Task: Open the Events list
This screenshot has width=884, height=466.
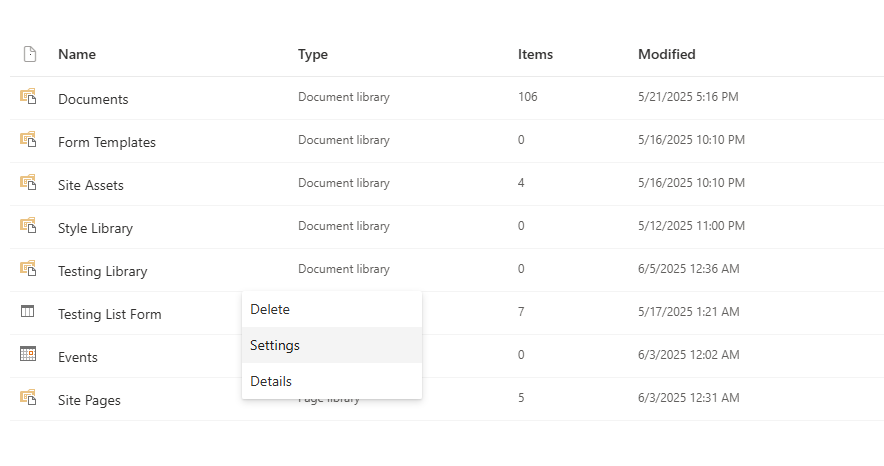Action: click(x=78, y=357)
